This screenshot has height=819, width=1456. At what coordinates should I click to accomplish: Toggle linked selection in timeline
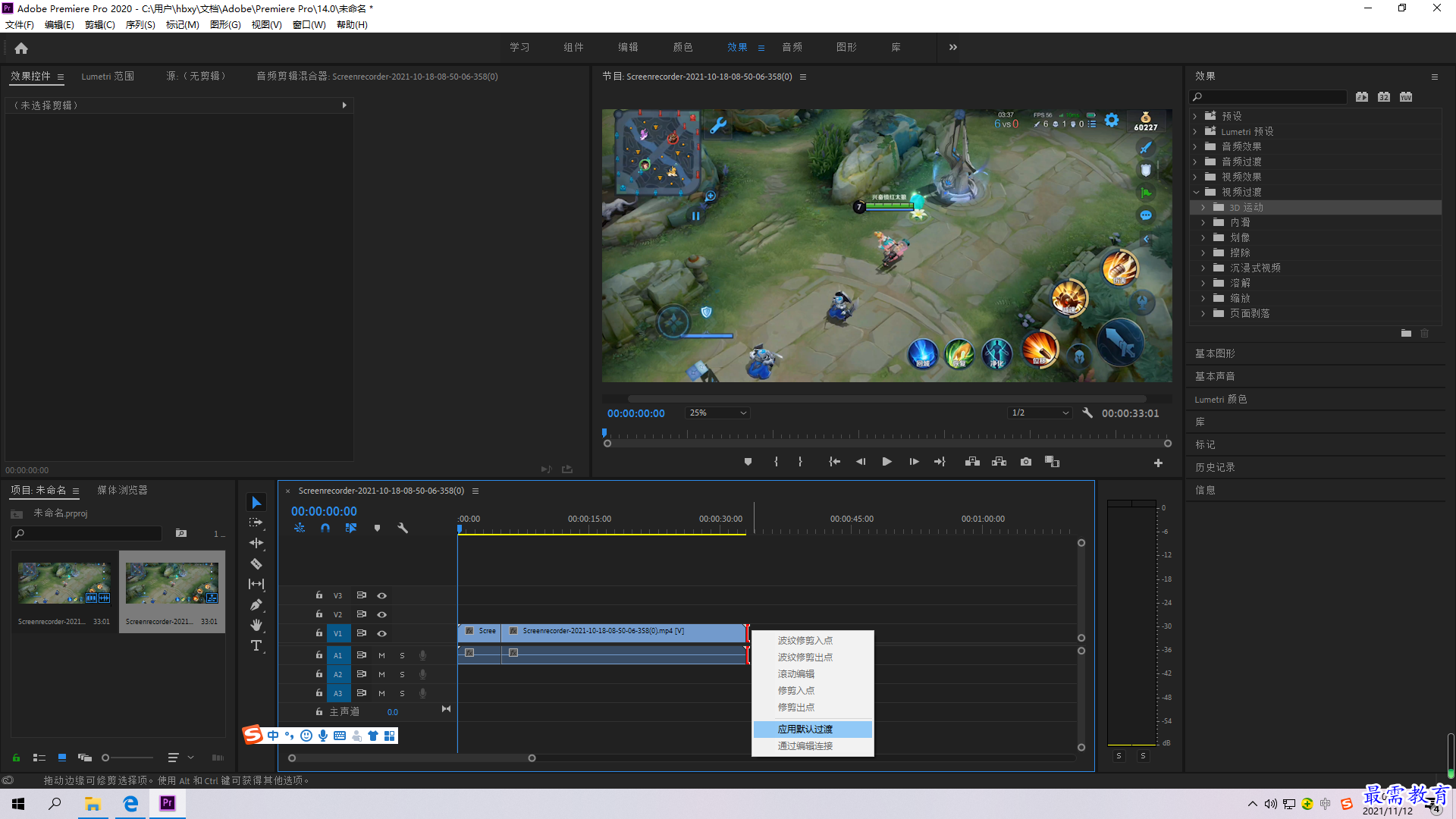tap(351, 528)
